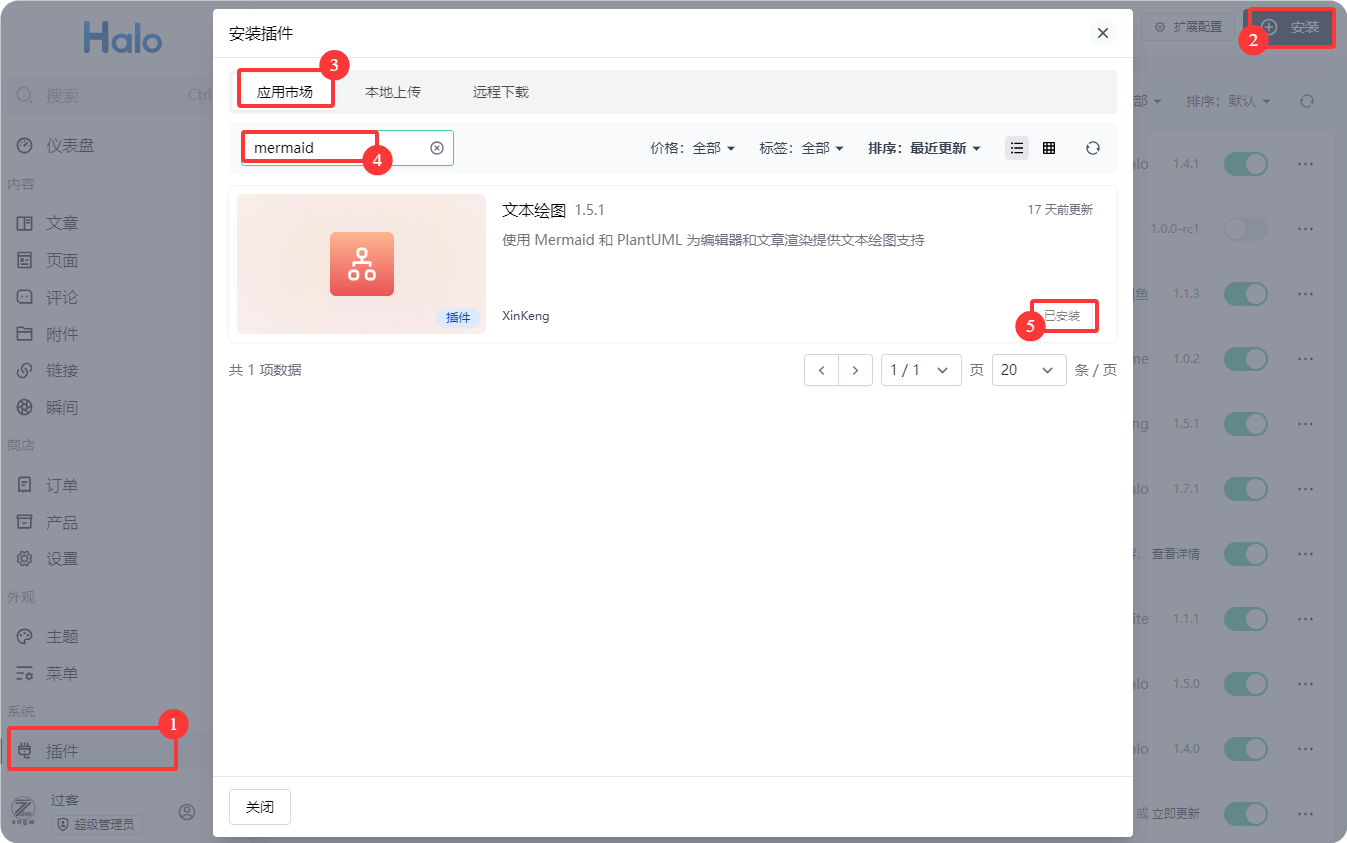Viewport: 1347px width, 843px height.
Task: Toggle the first plugin's enable switch
Action: pyautogui.click(x=1245, y=164)
